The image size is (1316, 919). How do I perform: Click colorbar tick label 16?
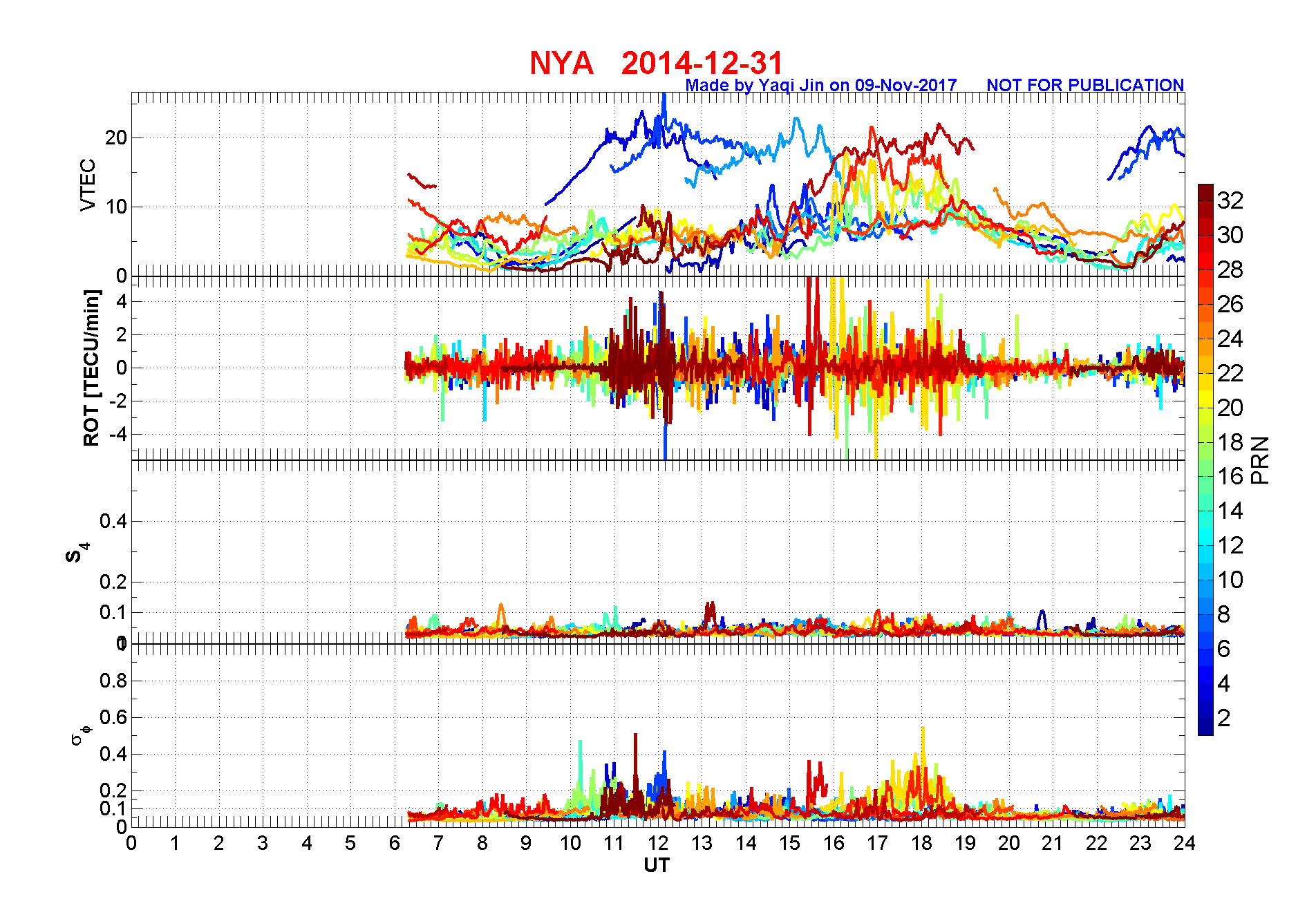coord(1230,476)
